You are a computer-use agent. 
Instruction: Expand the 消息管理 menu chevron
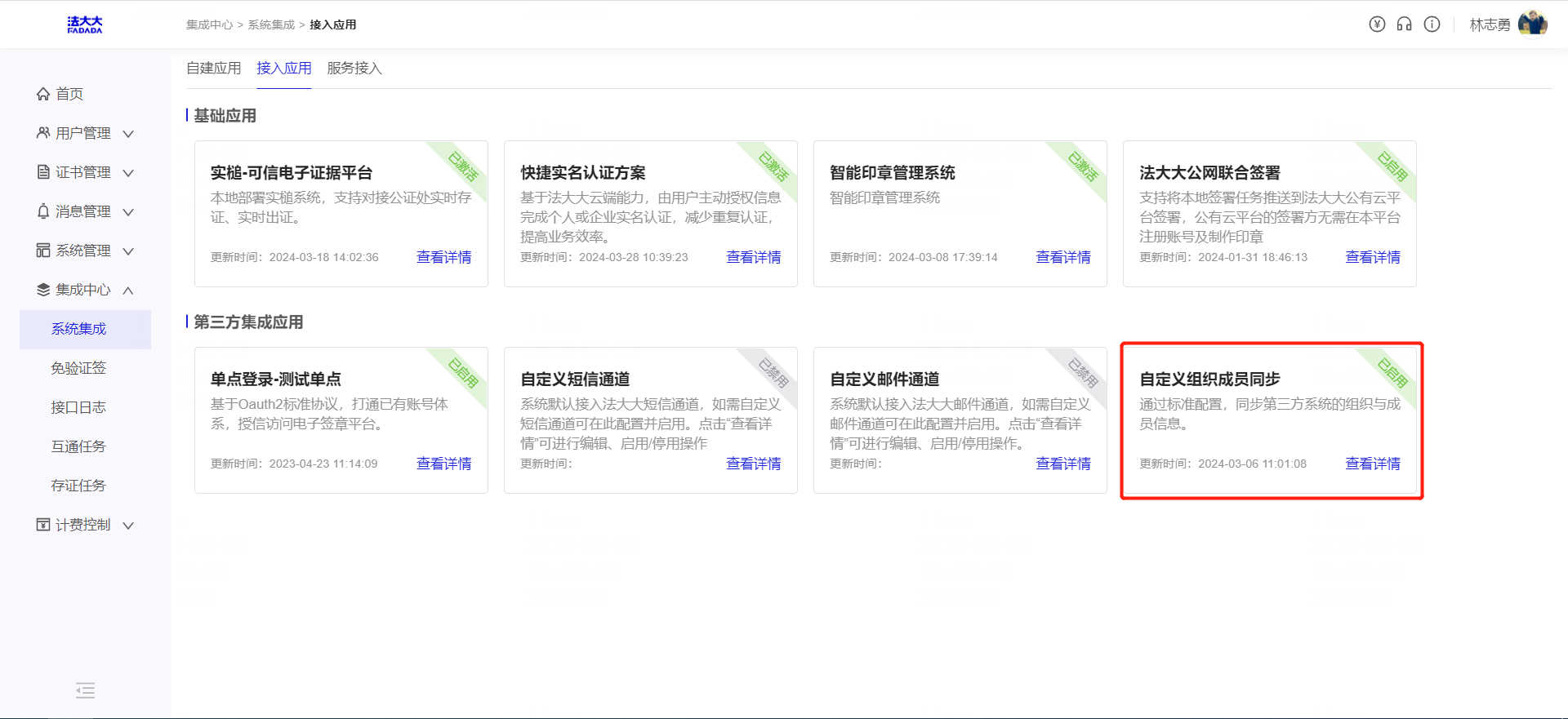tap(128, 212)
